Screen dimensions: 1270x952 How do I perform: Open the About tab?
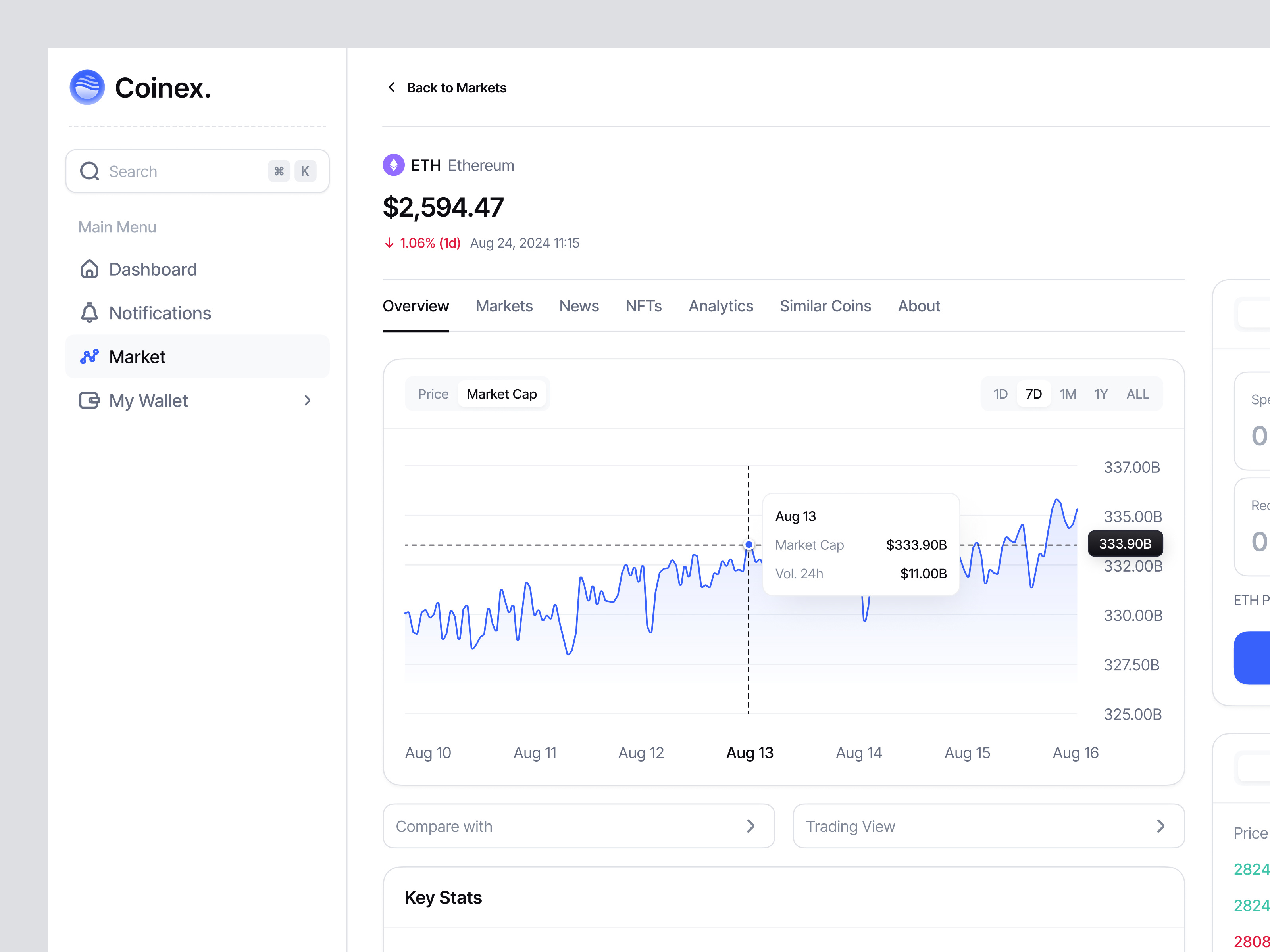[919, 307]
